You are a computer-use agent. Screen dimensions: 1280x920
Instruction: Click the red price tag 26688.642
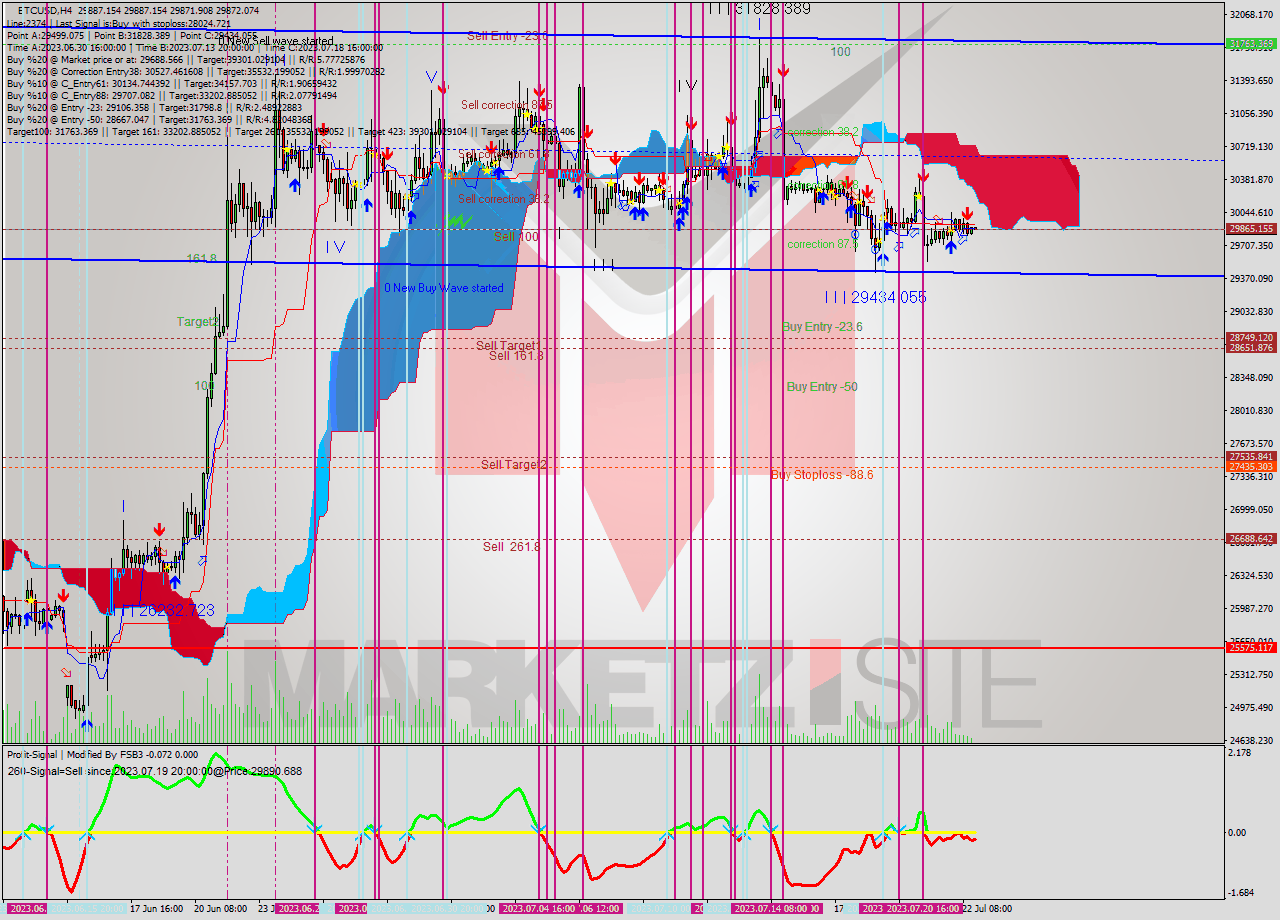pos(1252,539)
